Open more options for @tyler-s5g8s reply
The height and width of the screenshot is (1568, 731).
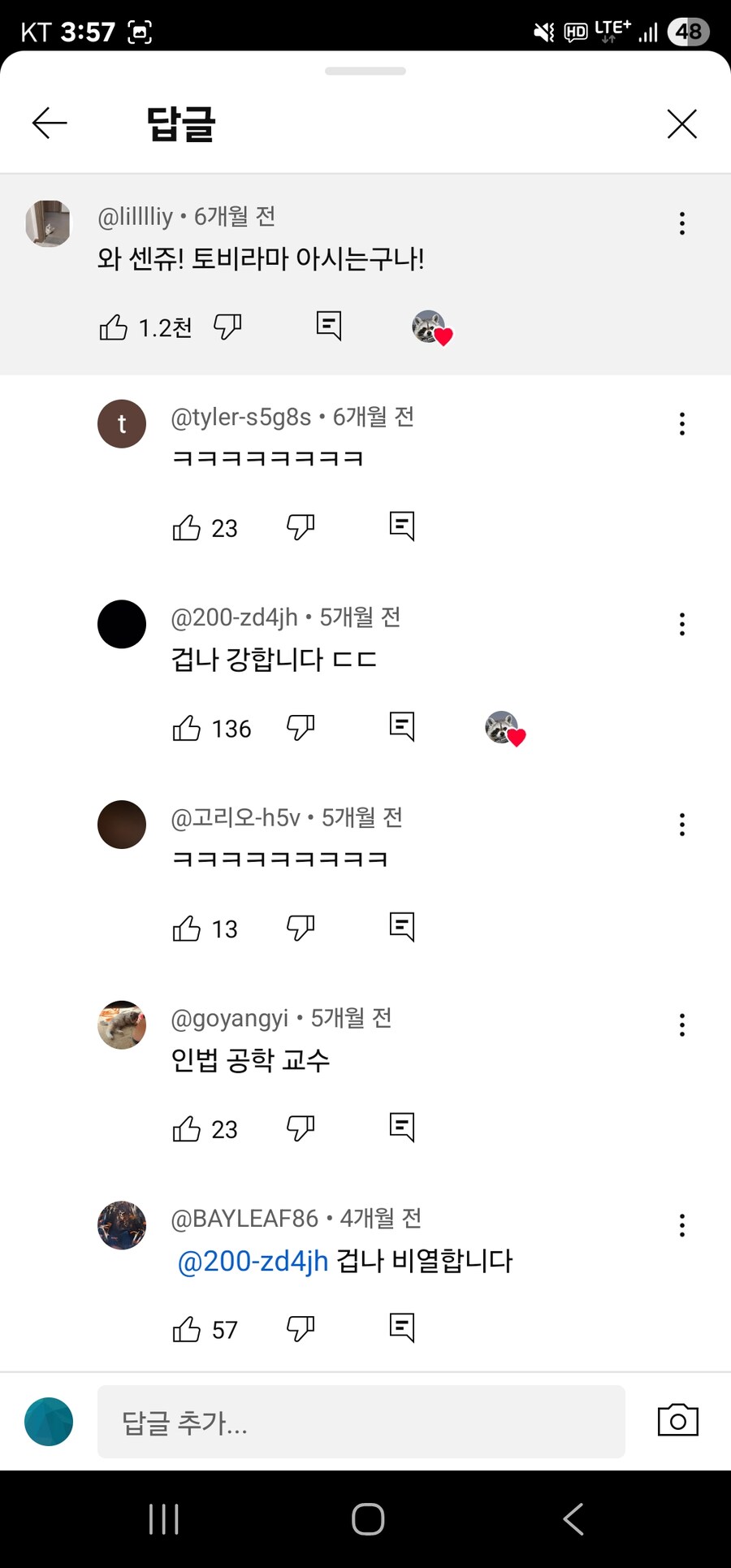tap(682, 423)
